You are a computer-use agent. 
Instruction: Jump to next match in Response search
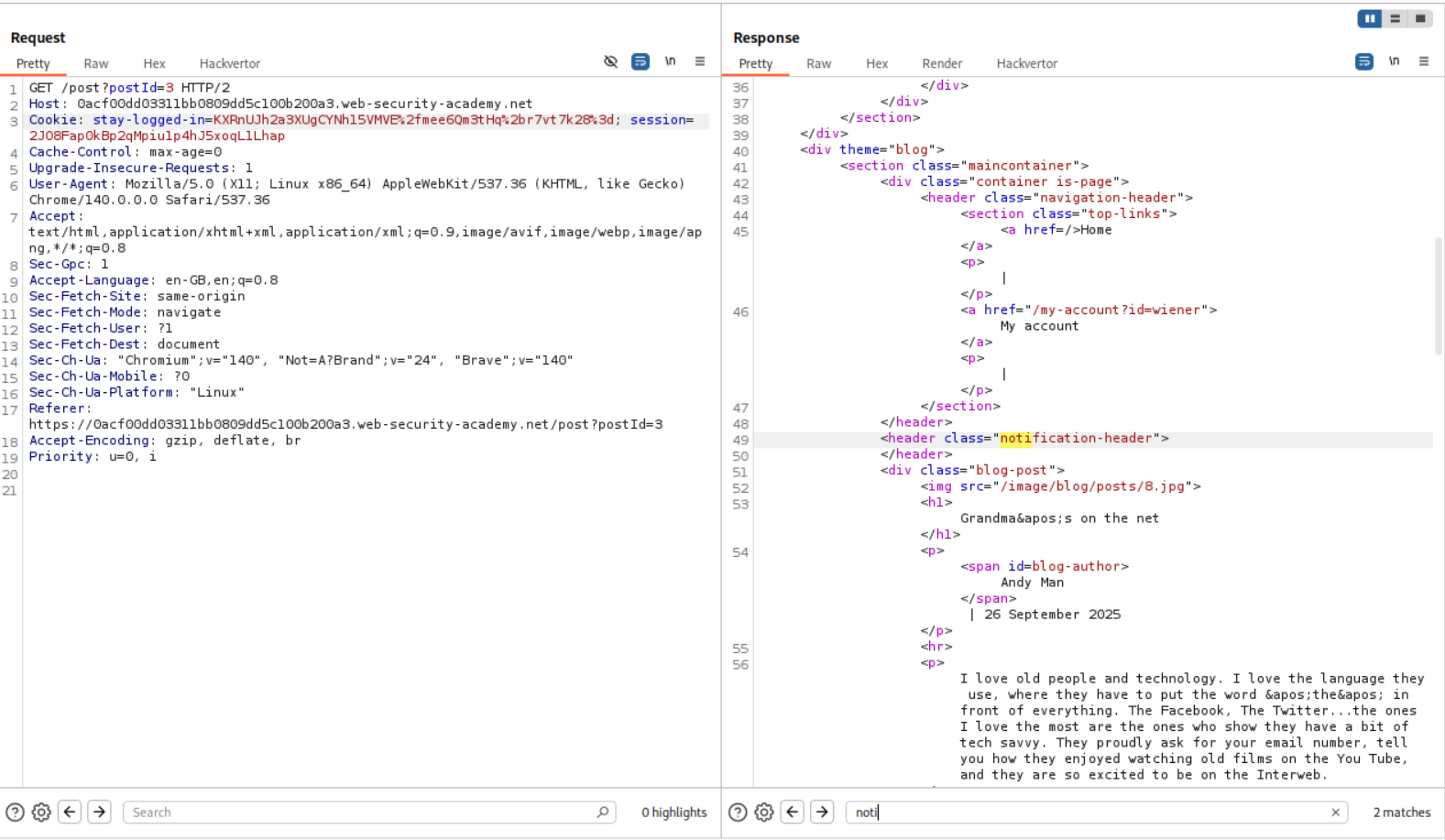(x=822, y=813)
